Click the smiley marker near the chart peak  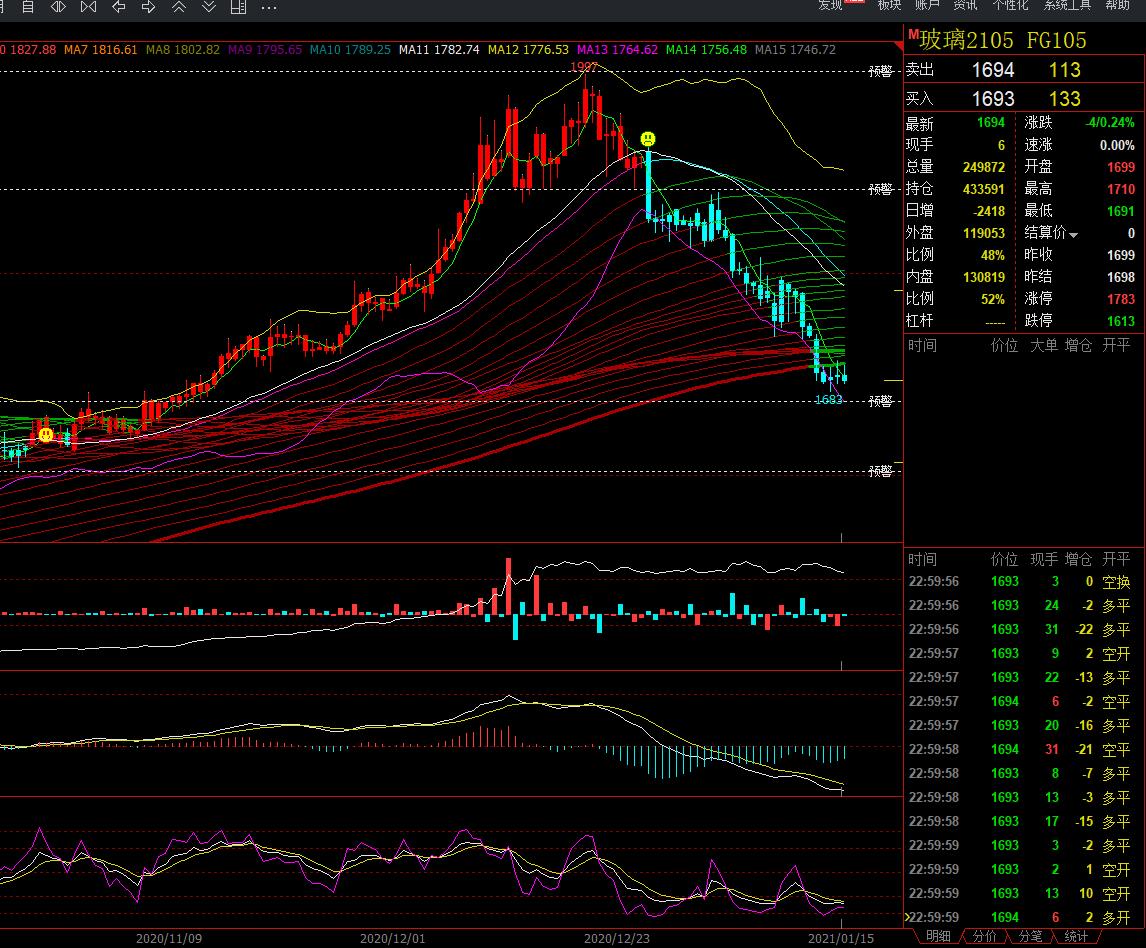pos(648,138)
